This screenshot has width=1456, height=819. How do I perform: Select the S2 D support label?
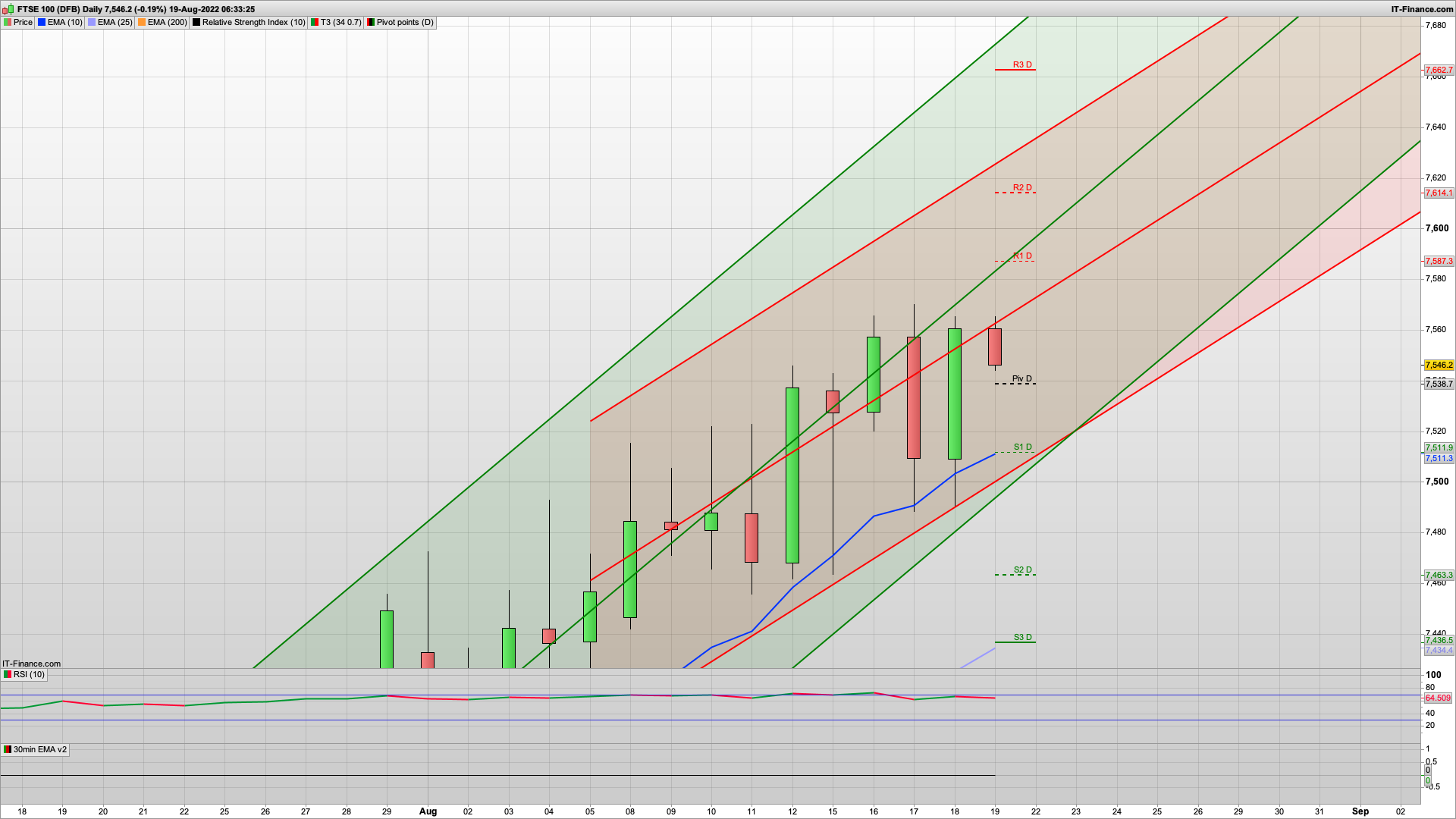coord(1023,570)
